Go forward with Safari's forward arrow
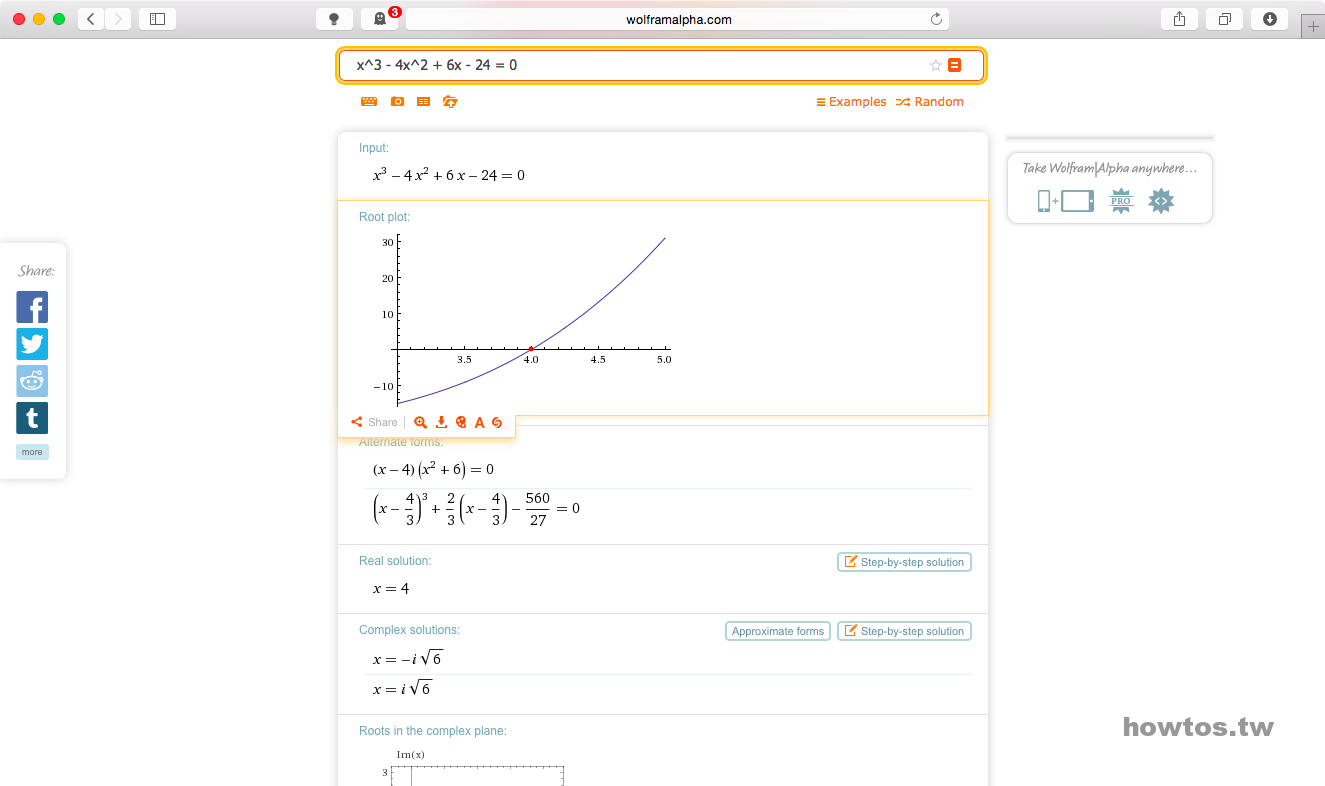Screen dimensions: 1325x786 [x=118, y=19]
